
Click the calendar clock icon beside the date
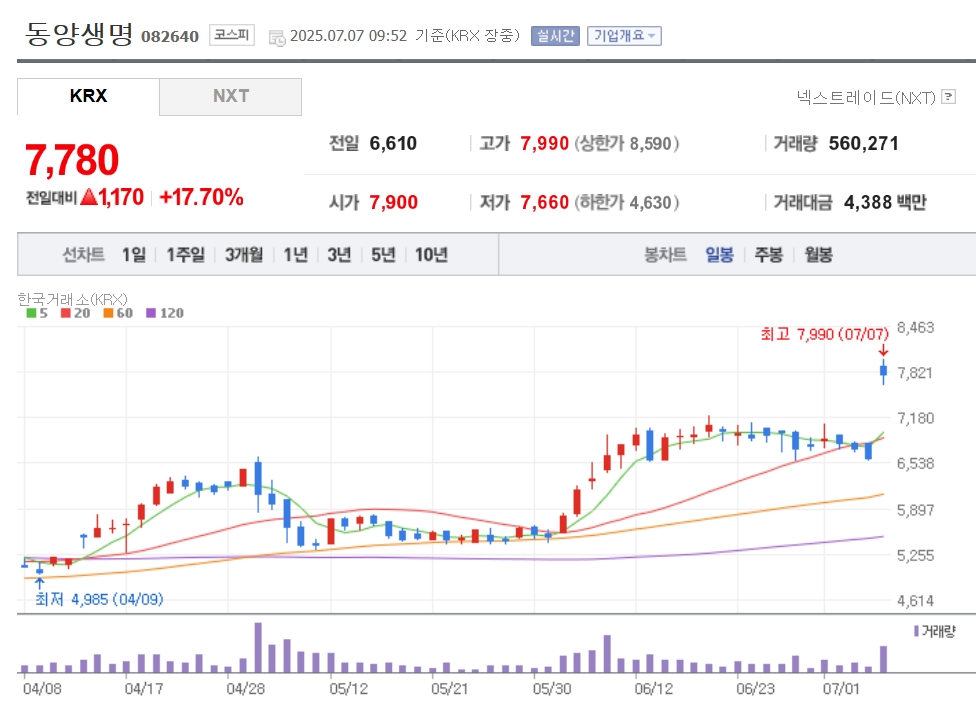point(276,38)
